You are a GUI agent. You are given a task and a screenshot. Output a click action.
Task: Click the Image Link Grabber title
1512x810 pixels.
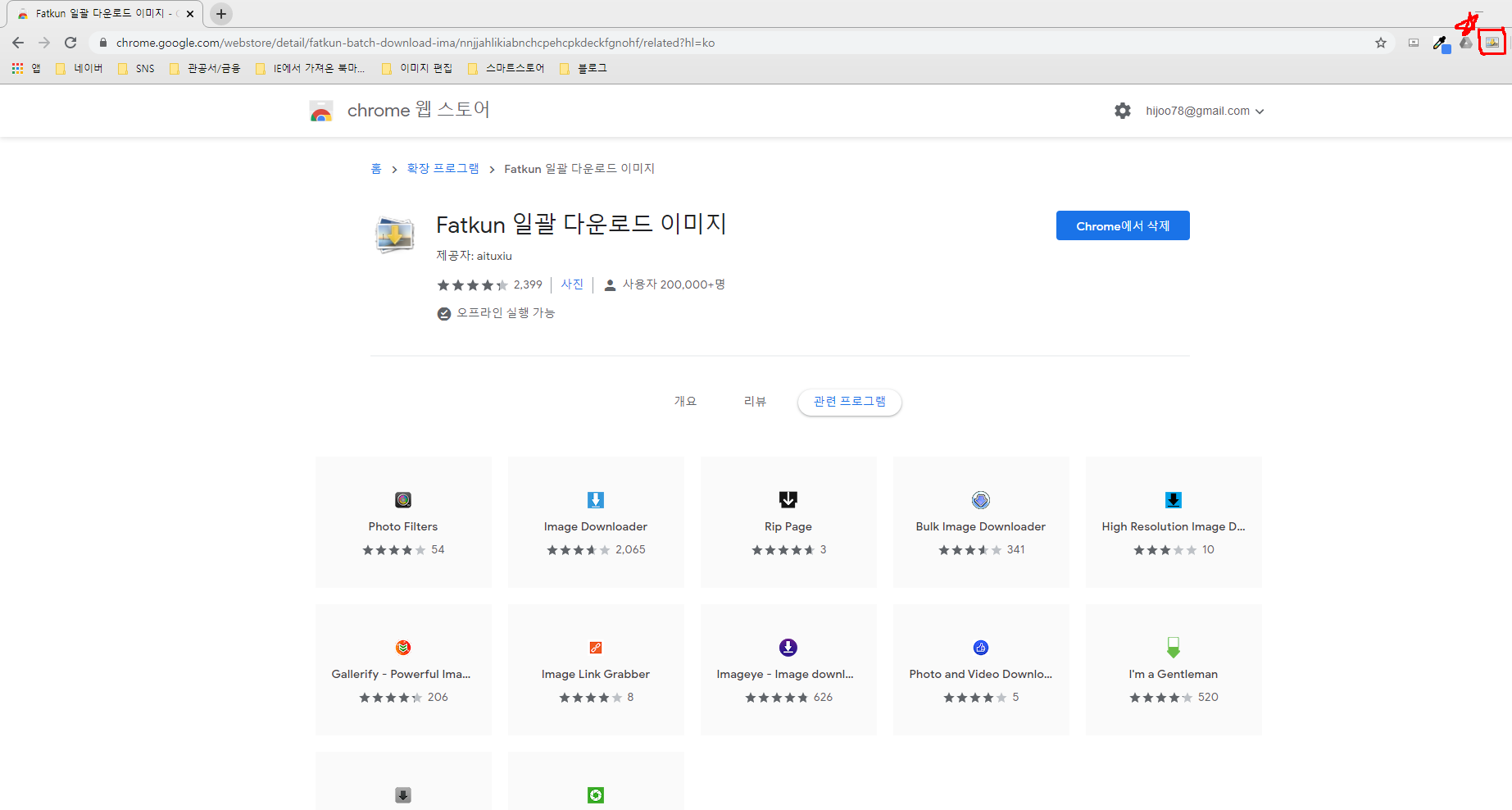(x=596, y=674)
